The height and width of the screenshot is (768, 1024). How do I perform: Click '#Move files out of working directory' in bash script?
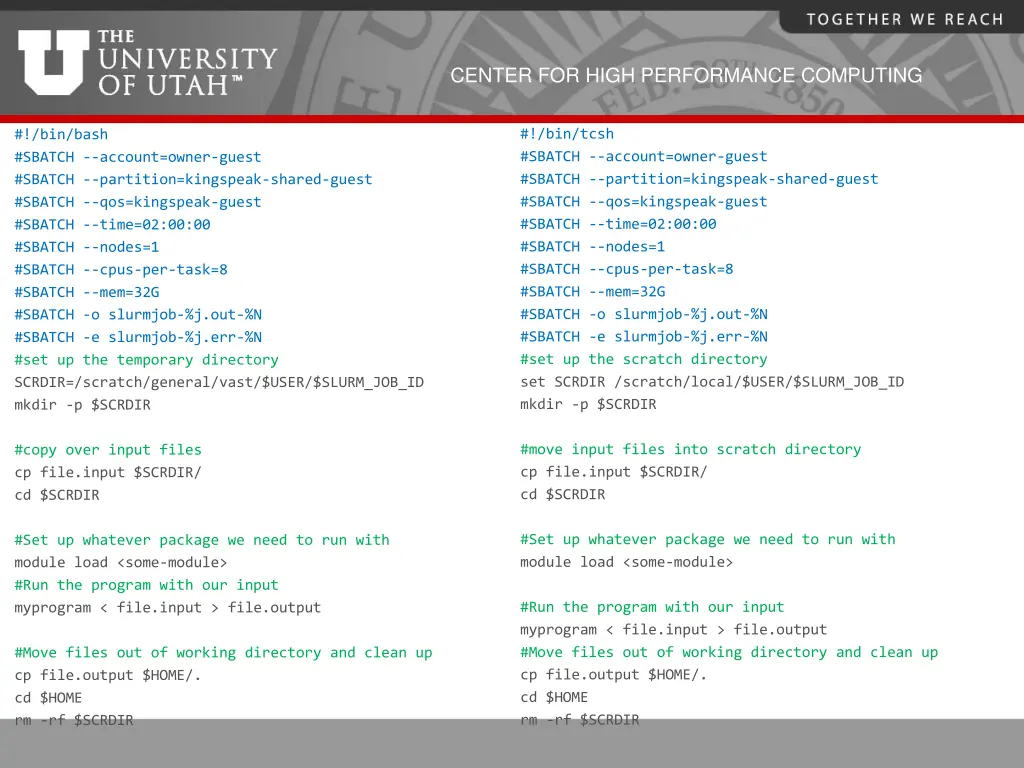[x=223, y=653]
